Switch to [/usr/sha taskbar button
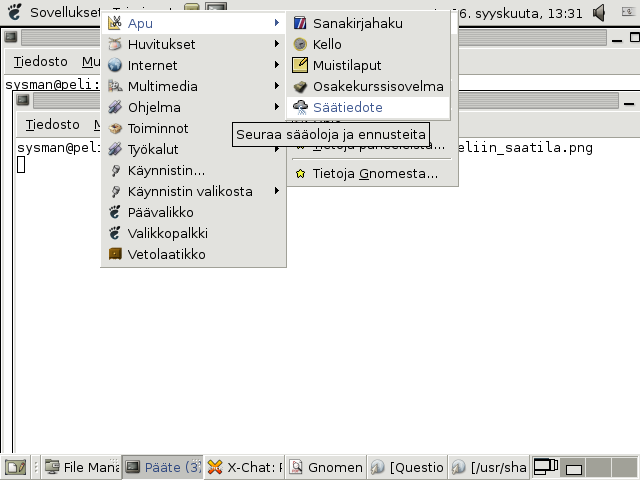 (x=488, y=467)
